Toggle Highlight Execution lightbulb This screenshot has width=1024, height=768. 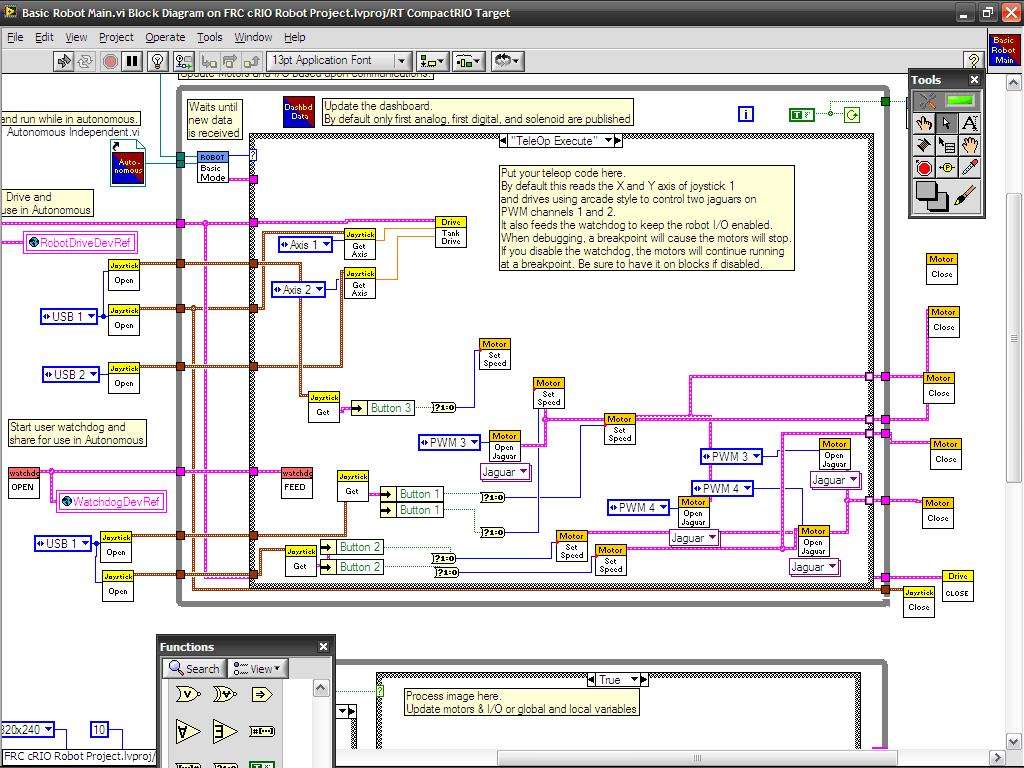point(157,61)
